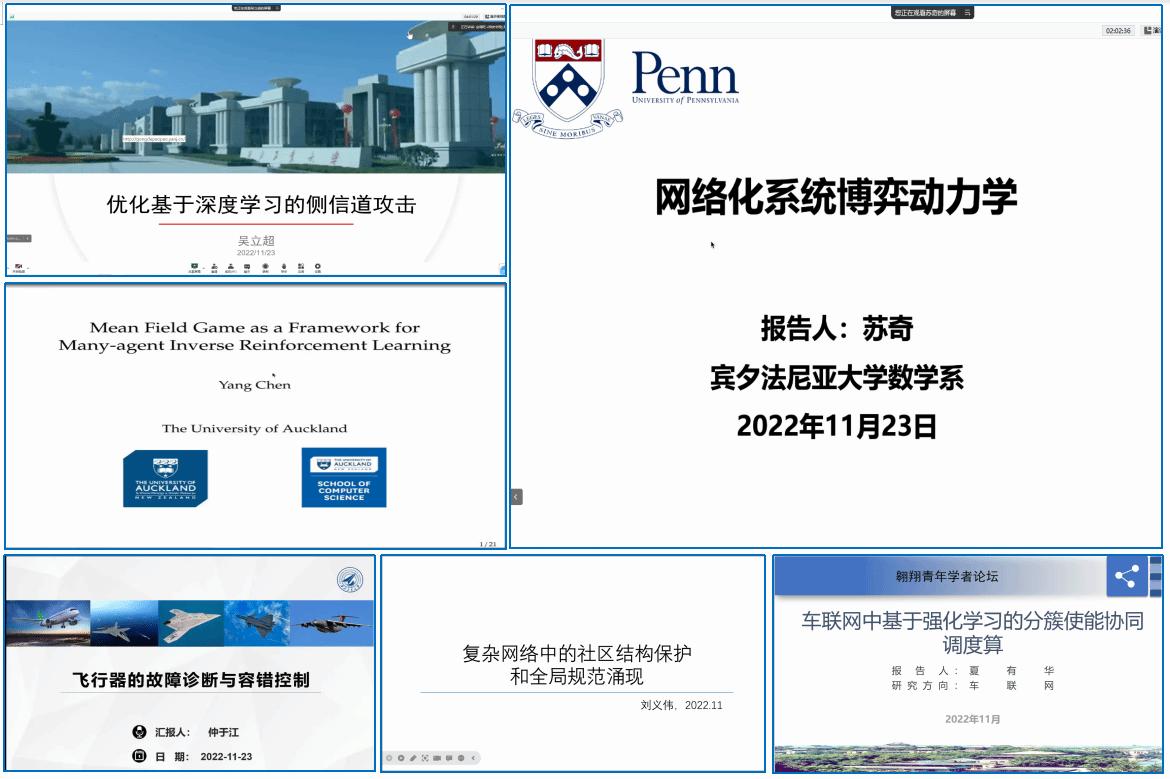This screenshot has width=1170, height=779.
Task: Click the meeting timer showing 02:02:36
Action: click(1118, 31)
